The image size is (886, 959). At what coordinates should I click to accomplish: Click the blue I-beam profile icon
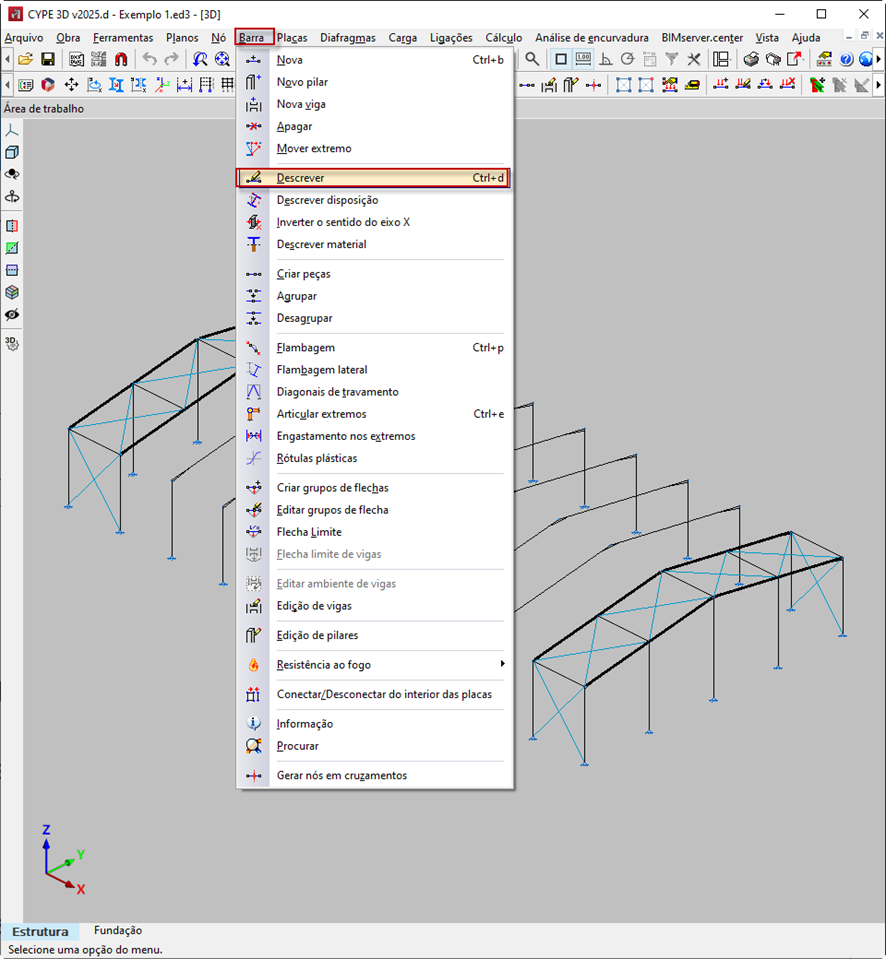click(x=116, y=84)
